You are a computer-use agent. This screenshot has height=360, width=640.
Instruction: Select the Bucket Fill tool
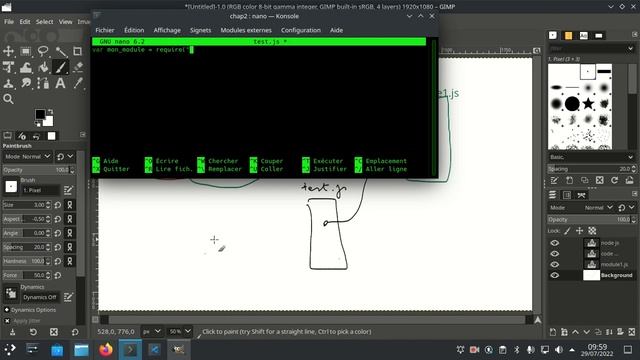[43, 67]
